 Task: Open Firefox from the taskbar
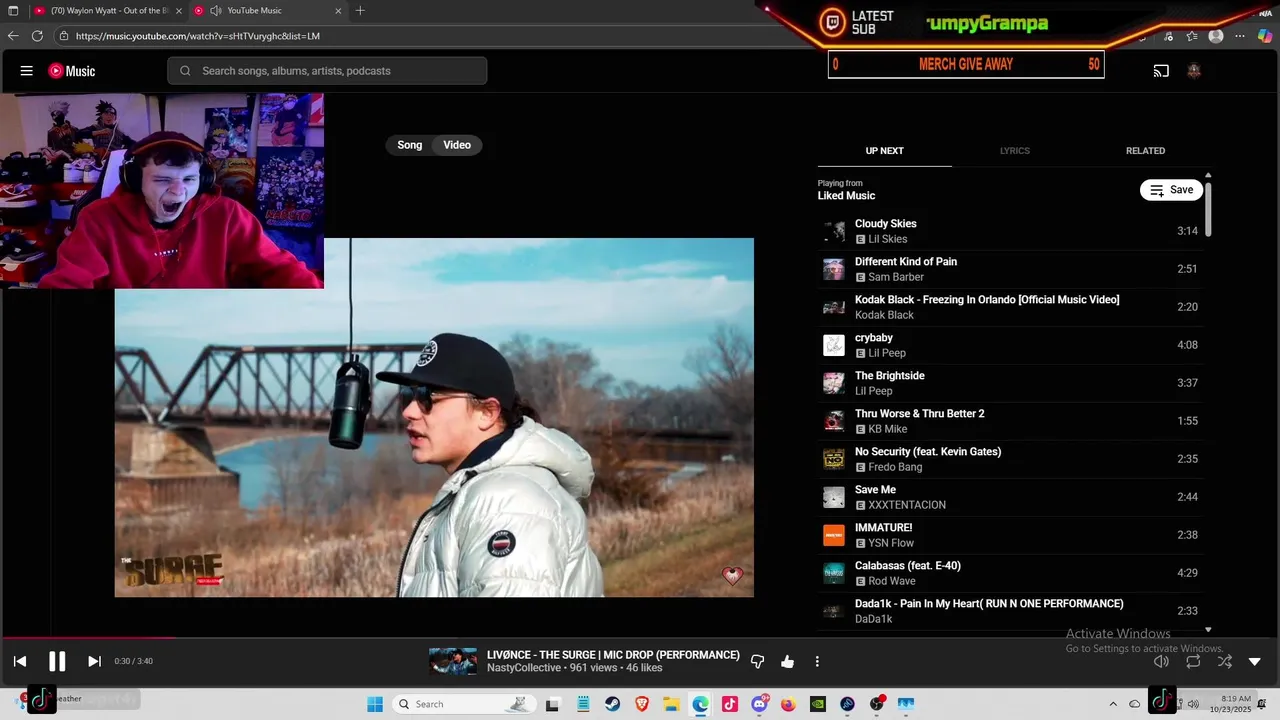click(788, 704)
